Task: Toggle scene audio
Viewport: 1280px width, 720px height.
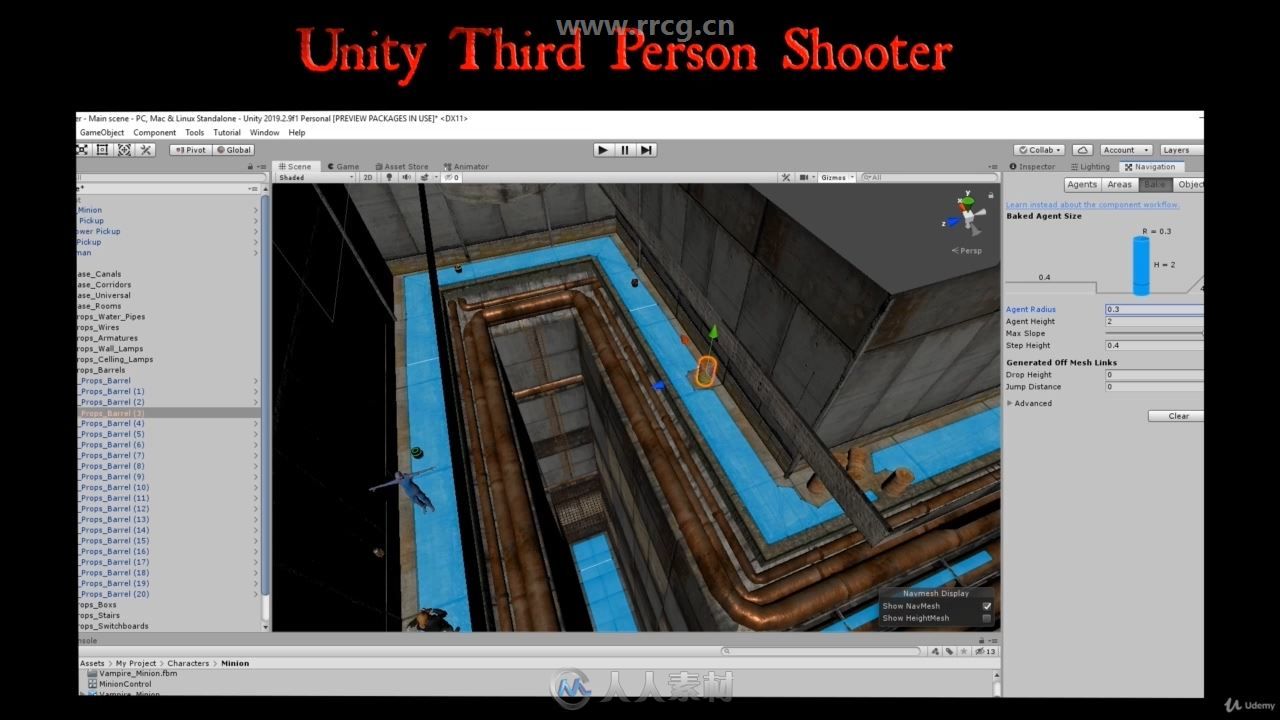Action: [x=406, y=177]
